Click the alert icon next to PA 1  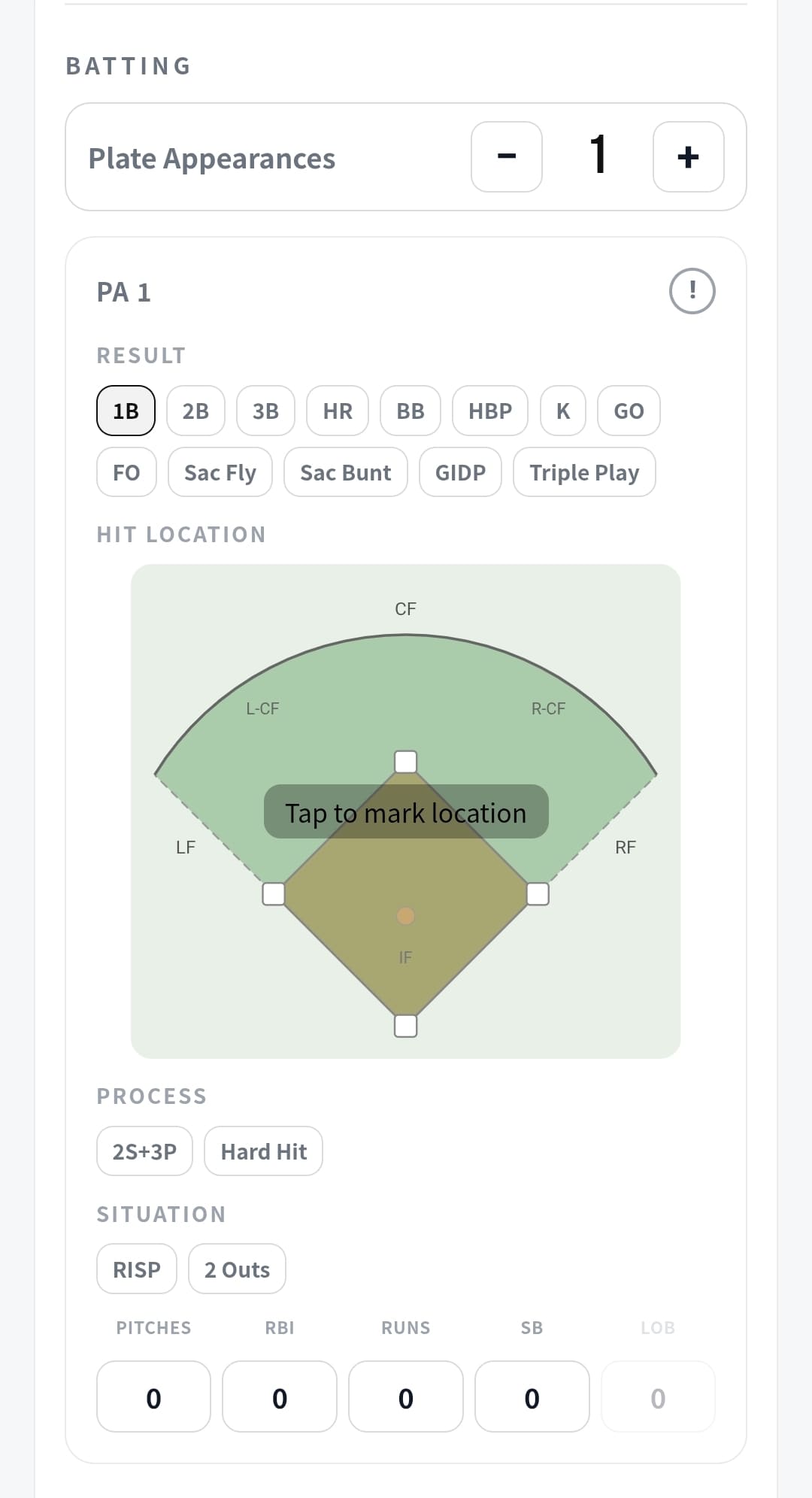[x=691, y=290]
